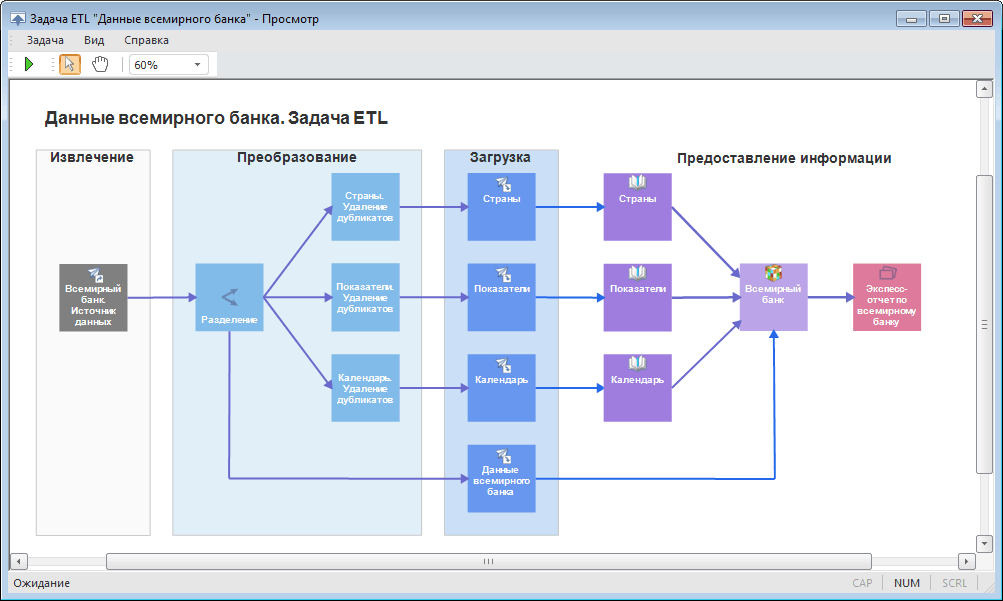Viewport: 1003px width, 601px height.
Task: Open the Задача menu
Action: 45,40
